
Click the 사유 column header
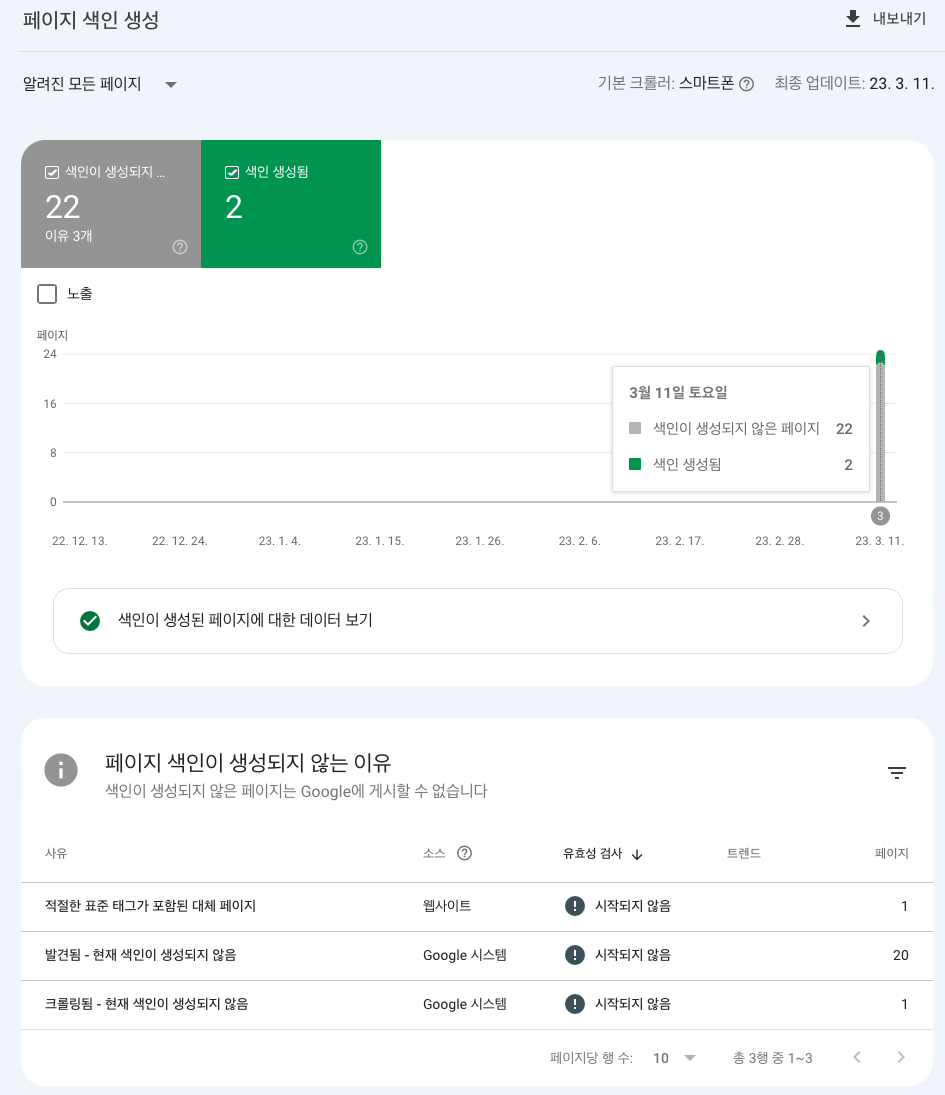(x=56, y=853)
